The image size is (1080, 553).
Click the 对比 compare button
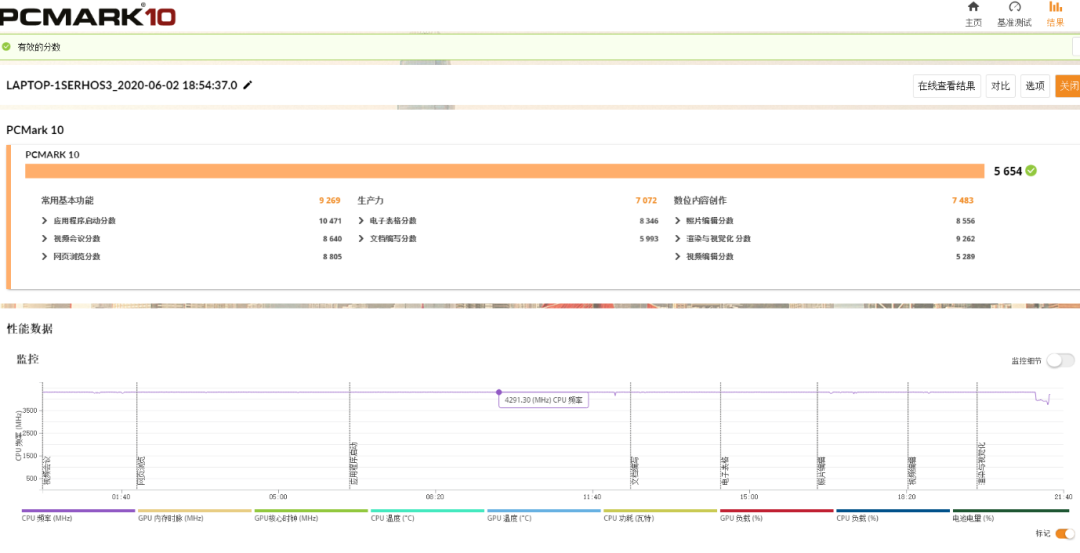(x=1000, y=86)
